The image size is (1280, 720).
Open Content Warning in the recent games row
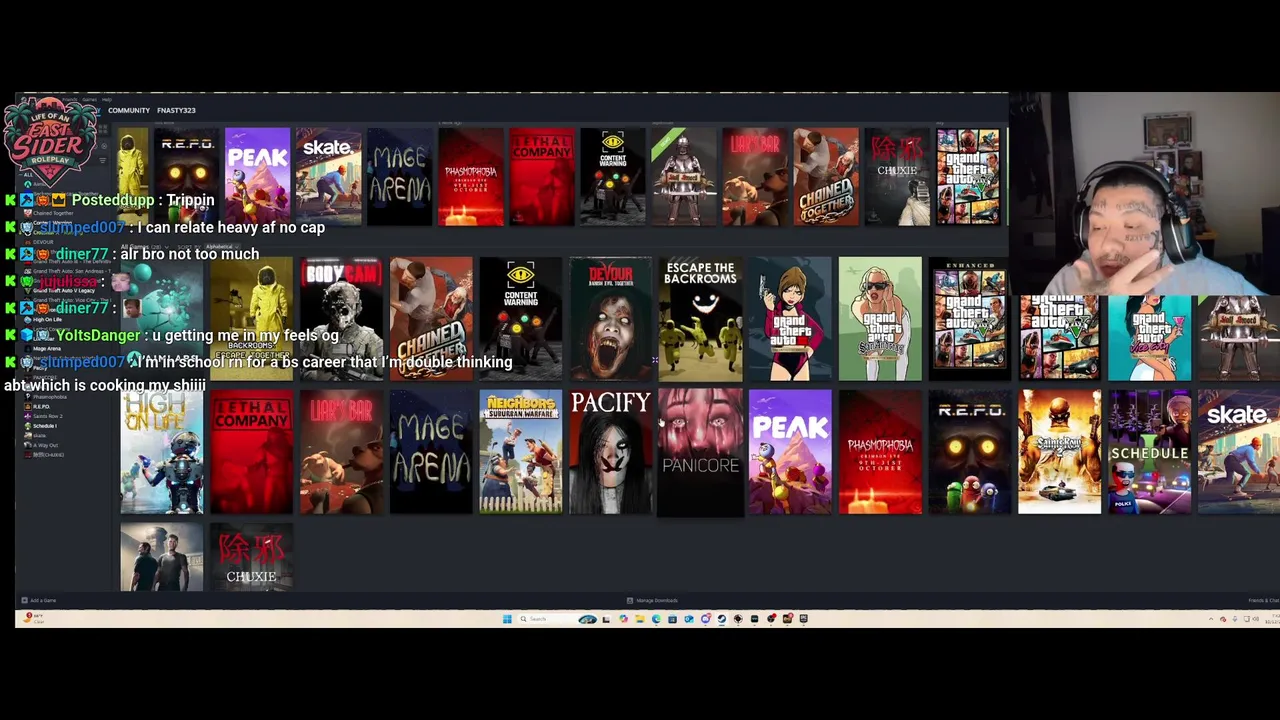point(613,177)
